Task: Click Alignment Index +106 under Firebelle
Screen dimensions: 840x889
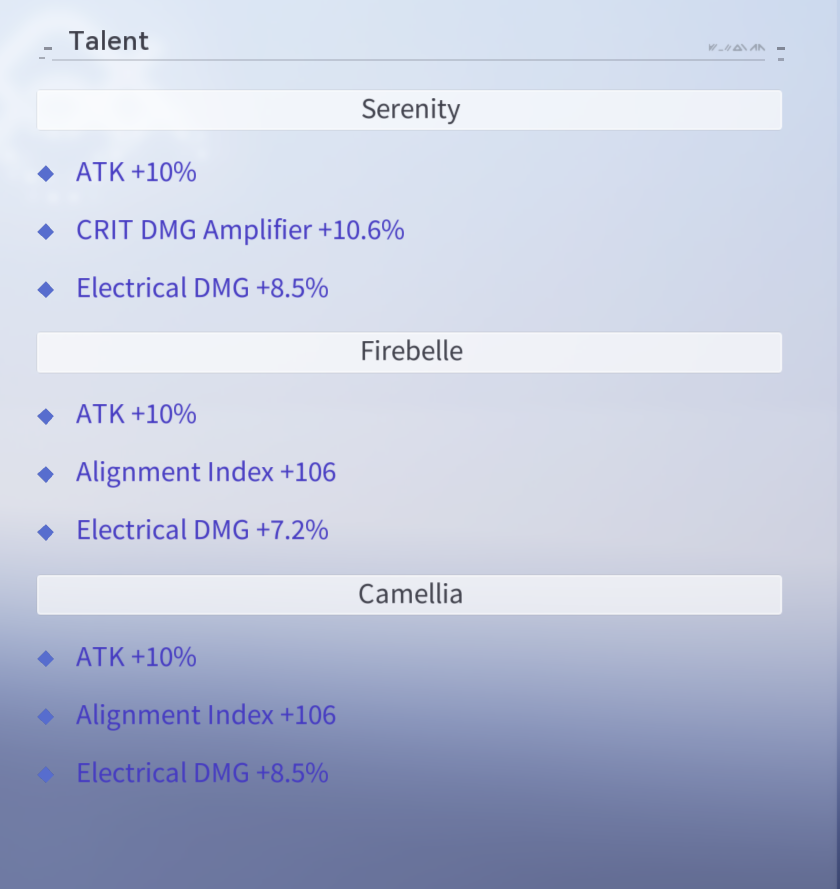Action: 206,472
